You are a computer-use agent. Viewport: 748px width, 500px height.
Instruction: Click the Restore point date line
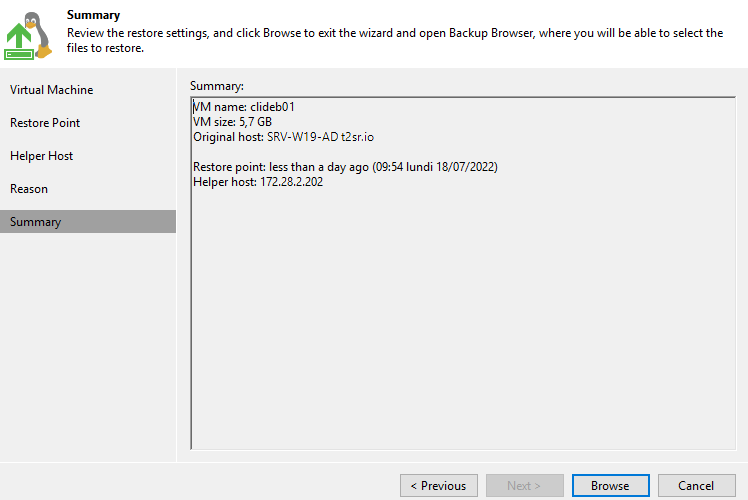(x=345, y=167)
